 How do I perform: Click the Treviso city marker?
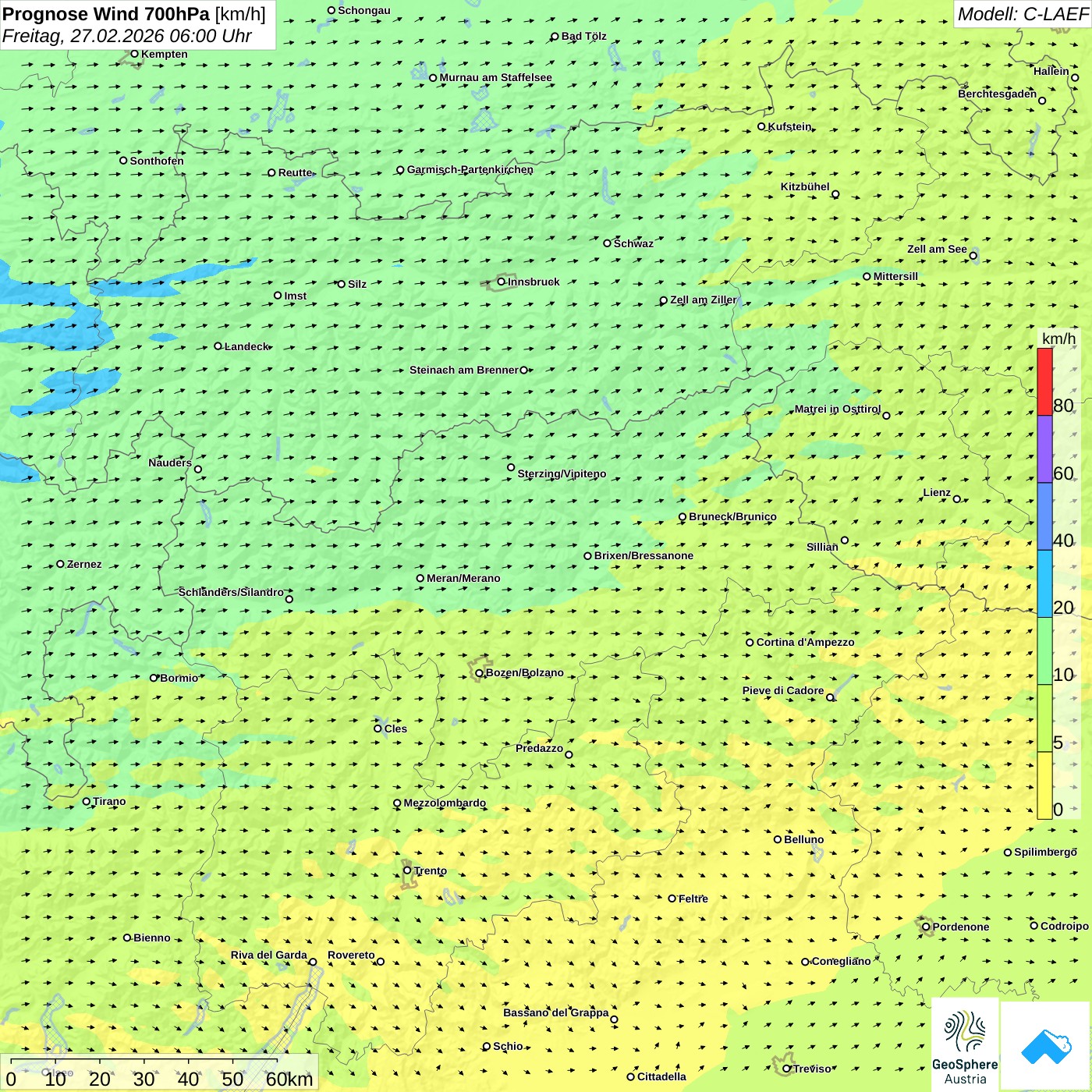pyautogui.click(x=787, y=1069)
